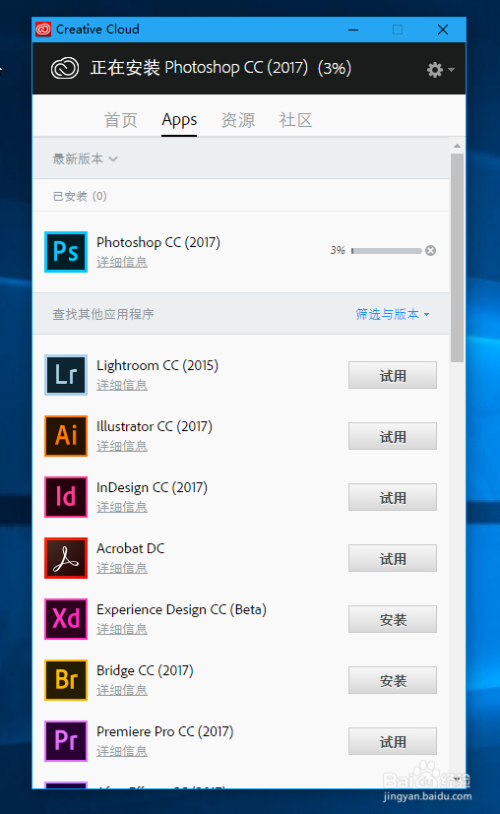The height and width of the screenshot is (814, 500).
Task: Click the Bridge CC app icon
Action: click(66, 680)
